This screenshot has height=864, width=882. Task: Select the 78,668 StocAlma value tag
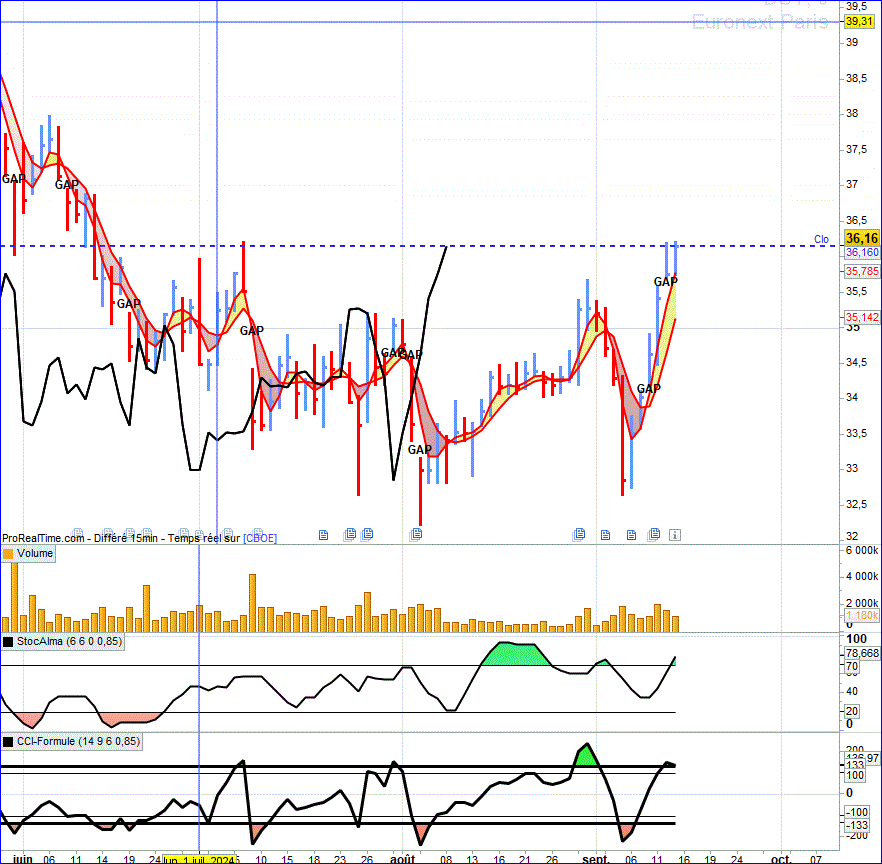click(862, 653)
